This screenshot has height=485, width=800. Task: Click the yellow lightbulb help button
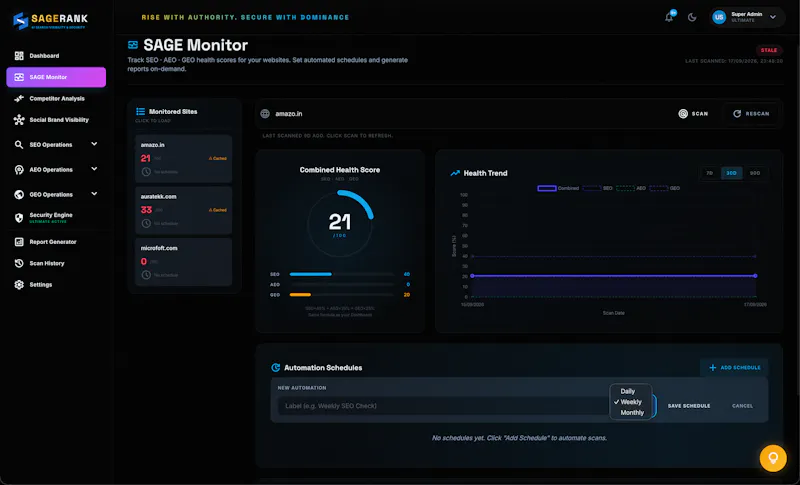[773, 457]
